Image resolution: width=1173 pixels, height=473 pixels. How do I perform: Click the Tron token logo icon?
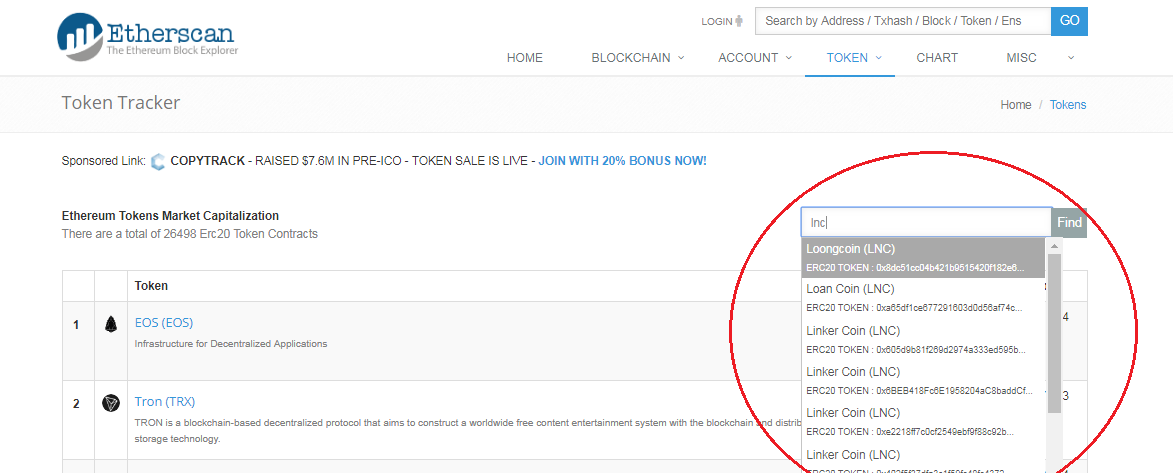(111, 403)
